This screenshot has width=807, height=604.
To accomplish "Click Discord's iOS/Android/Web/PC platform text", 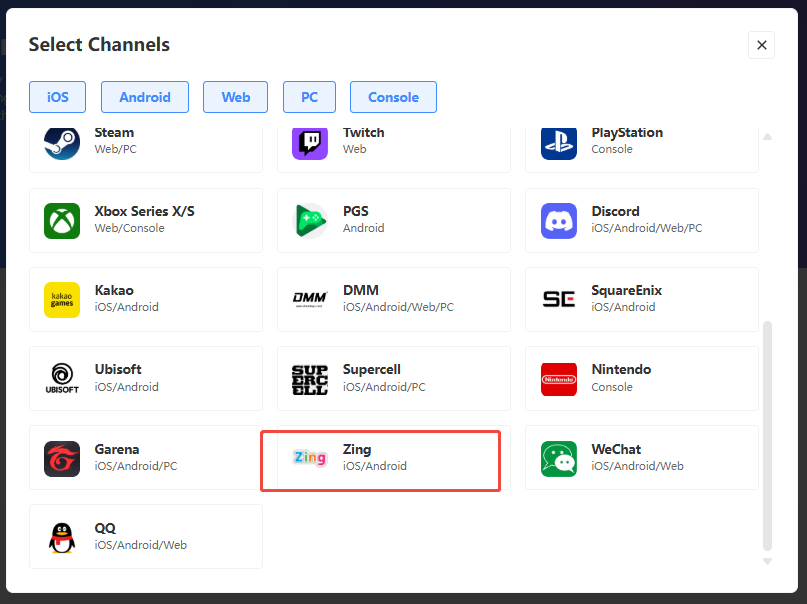I will pos(646,228).
